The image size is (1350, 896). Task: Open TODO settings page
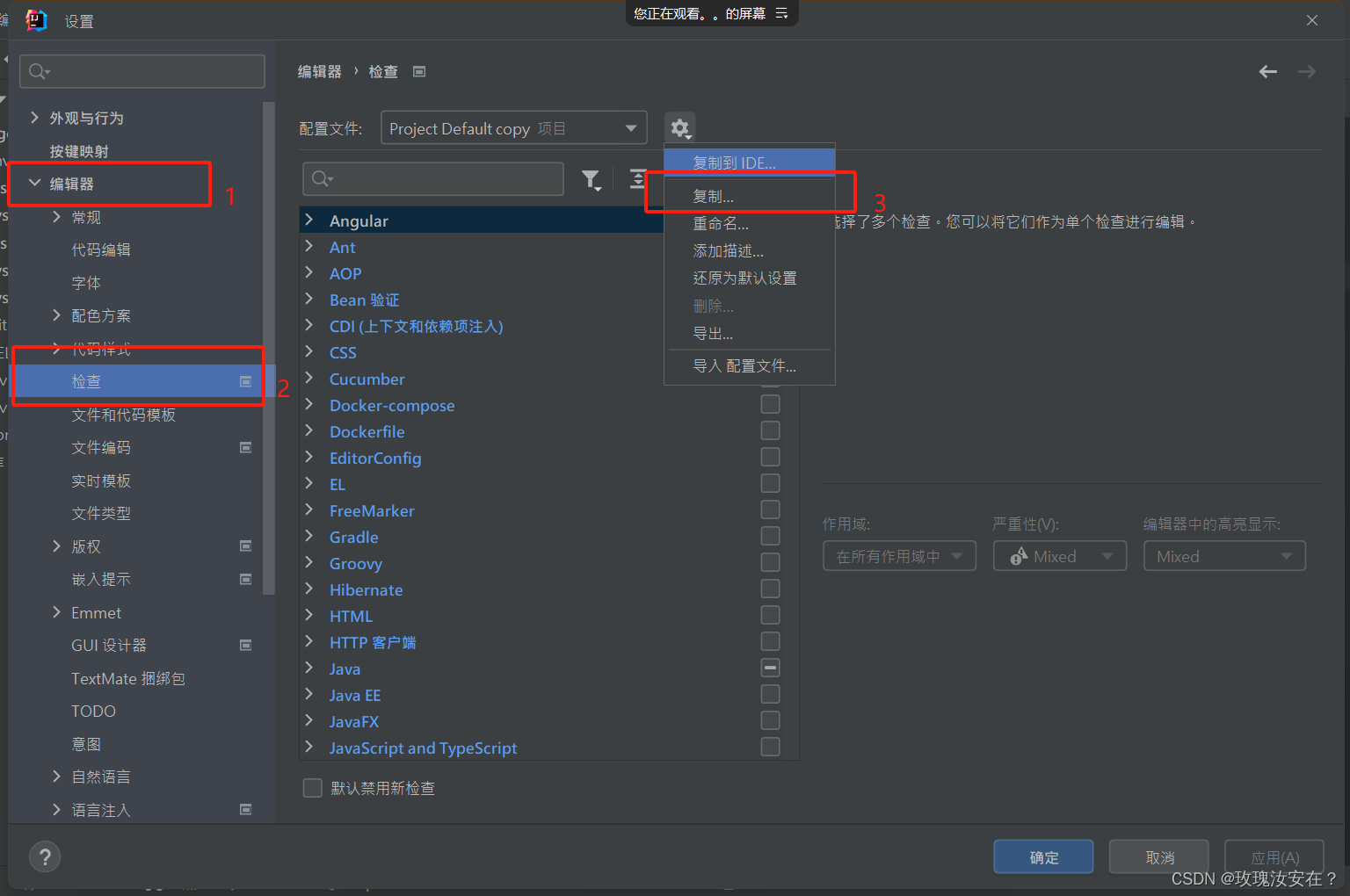click(x=93, y=711)
